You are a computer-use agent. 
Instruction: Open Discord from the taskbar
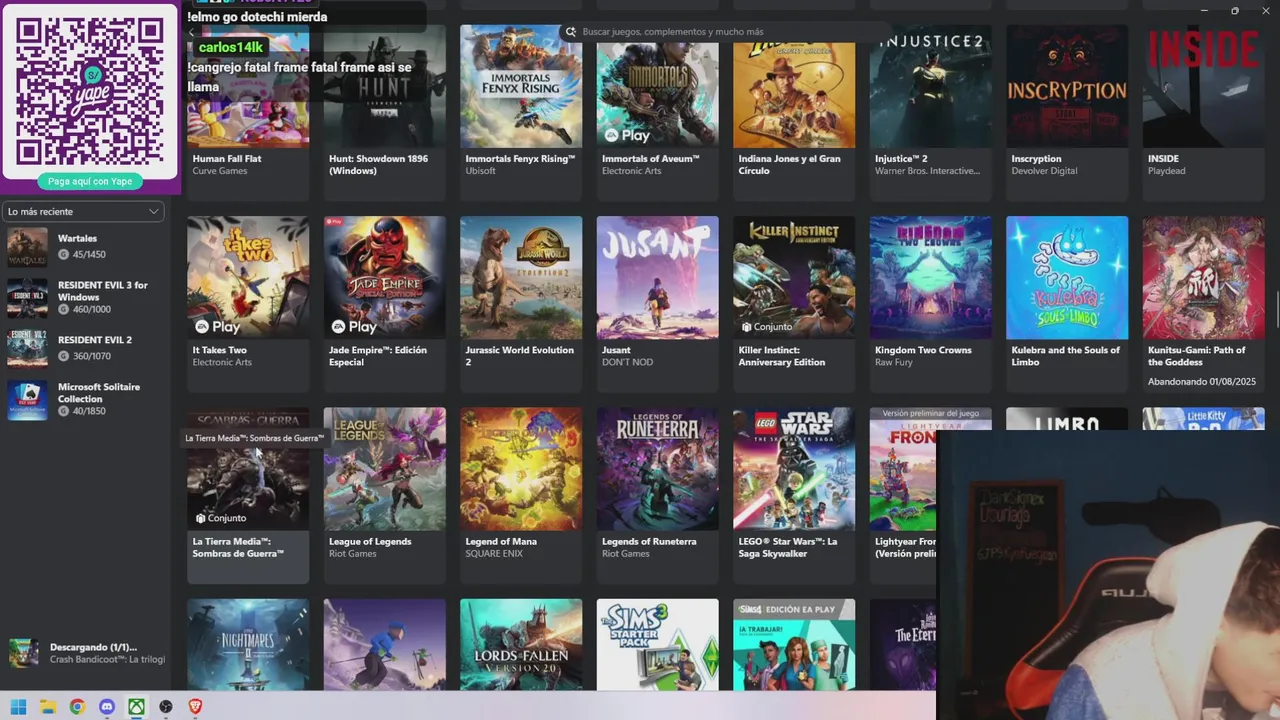(107, 707)
